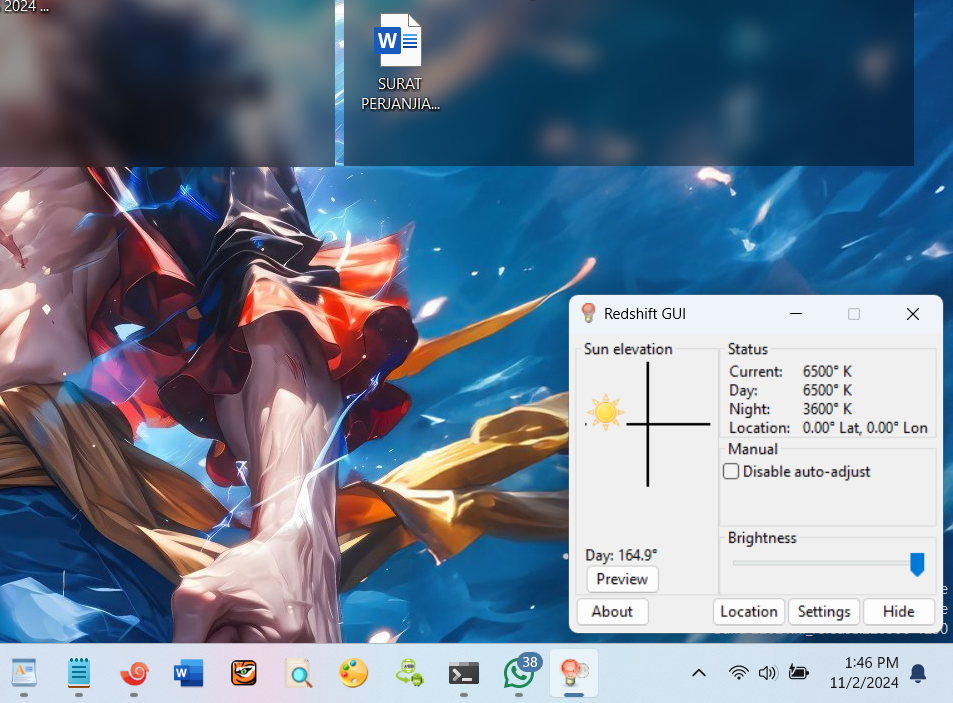Open the tiger-face taskbar app
Viewport: 953px width, 703px height.
point(244,673)
